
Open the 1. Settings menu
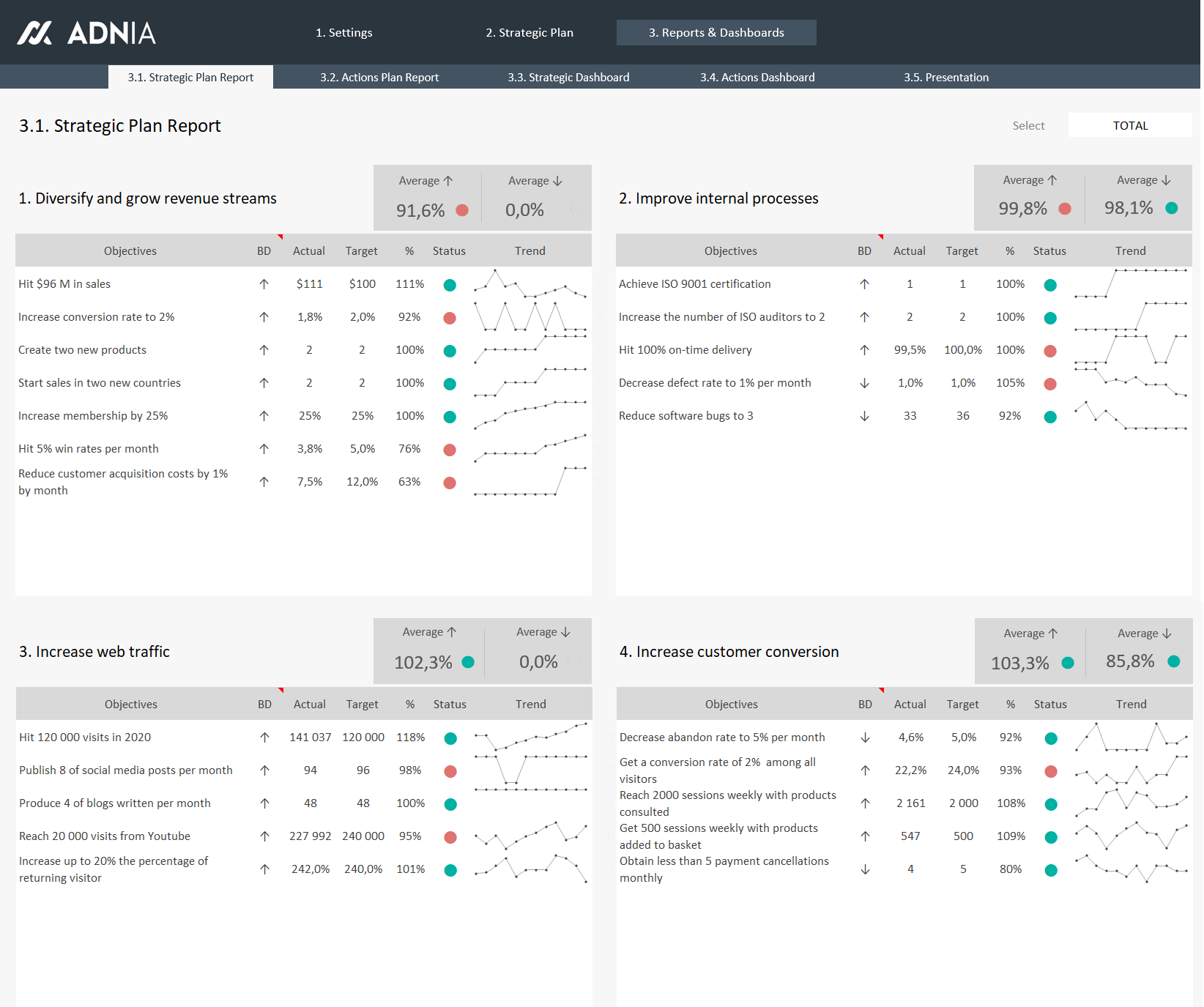coord(344,33)
